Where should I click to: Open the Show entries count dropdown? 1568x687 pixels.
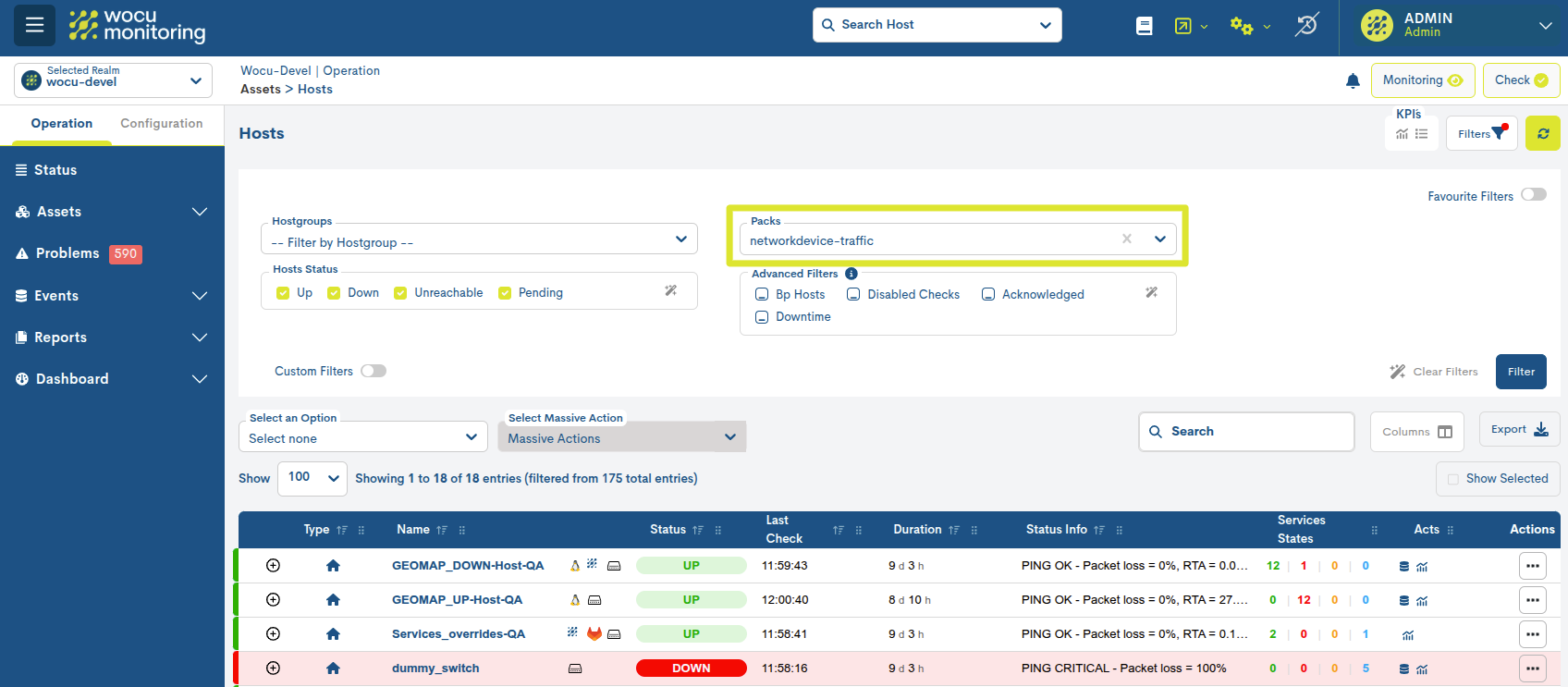point(312,478)
